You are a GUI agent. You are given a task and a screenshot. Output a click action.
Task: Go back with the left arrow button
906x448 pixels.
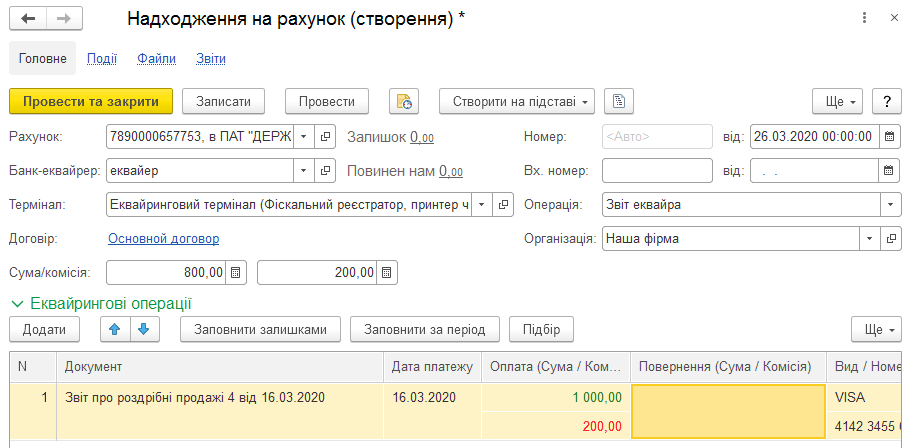28,18
